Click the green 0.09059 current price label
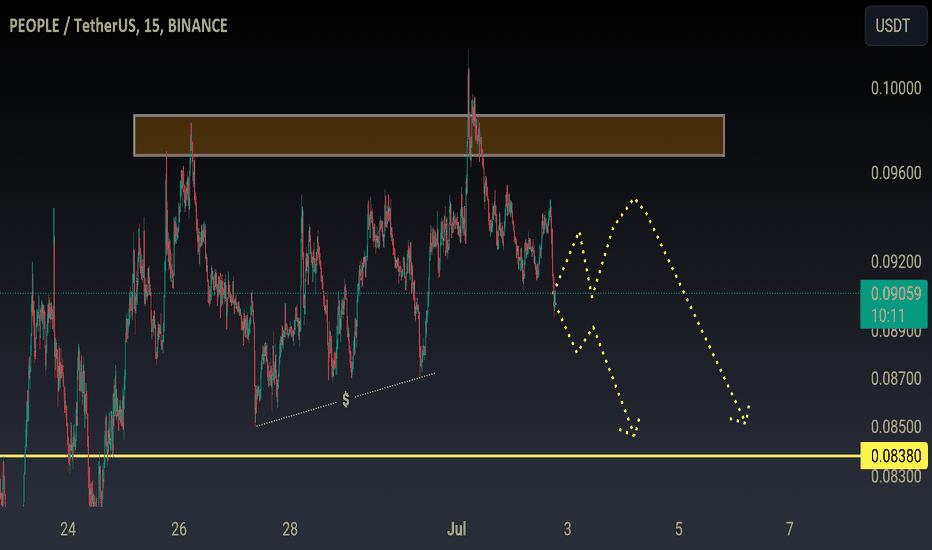This screenshot has height=550, width=932. [x=895, y=293]
